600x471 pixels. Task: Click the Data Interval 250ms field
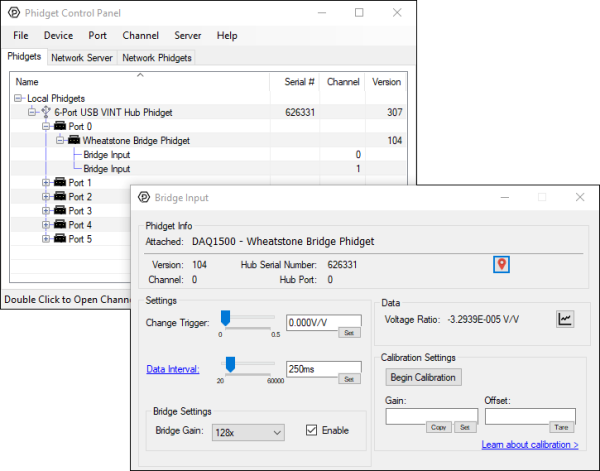pyautogui.click(x=324, y=368)
